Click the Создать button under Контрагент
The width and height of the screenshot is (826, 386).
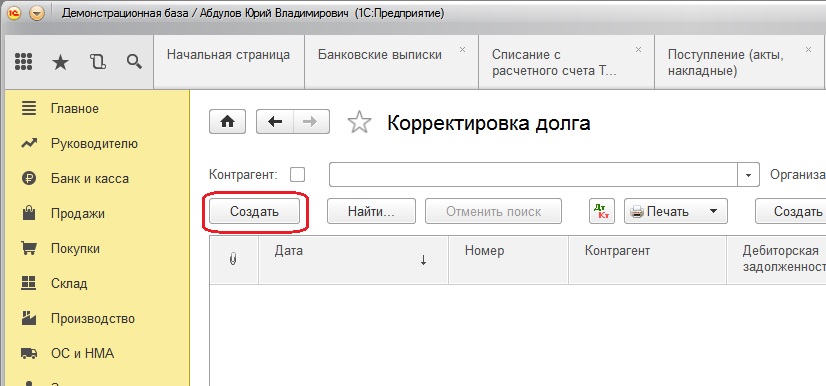tap(254, 211)
